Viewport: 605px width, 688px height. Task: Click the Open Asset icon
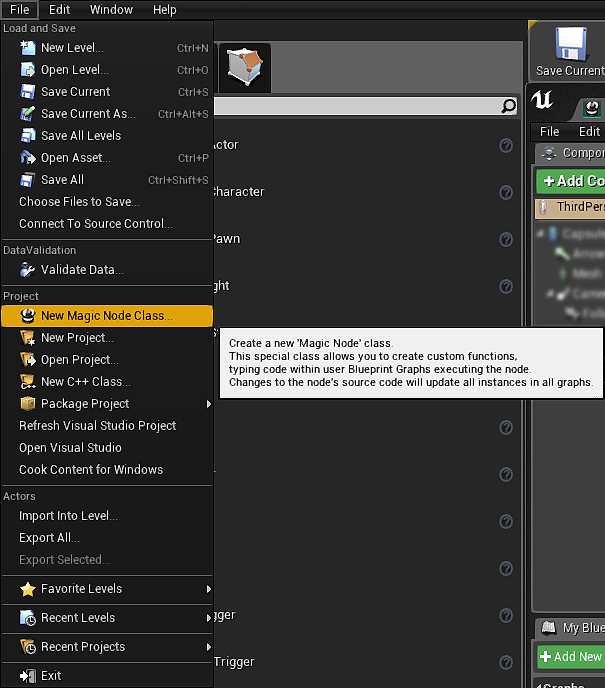coord(28,158)
